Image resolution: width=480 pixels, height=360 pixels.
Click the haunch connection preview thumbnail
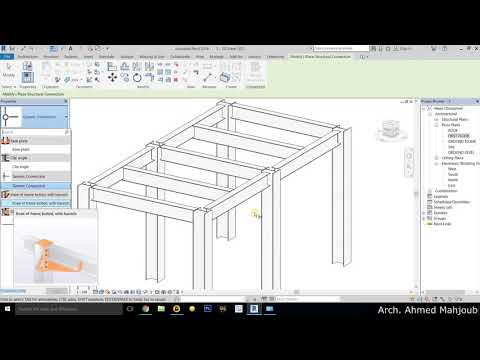click(56, 251)
